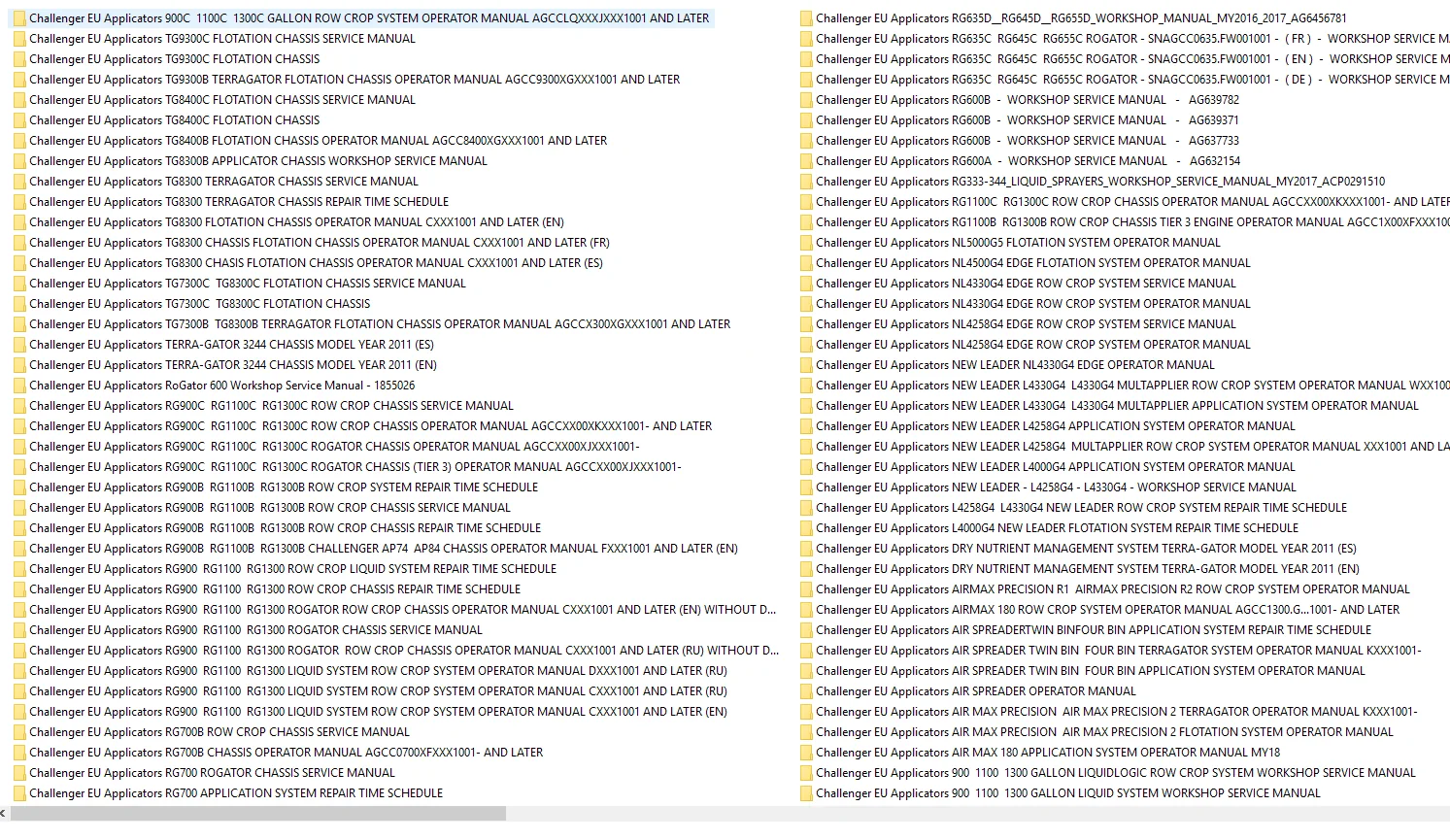Select 'TG8300 FLOTATION CHASSIS OPERATOR MANUAL ... (EN)' folder name

296,222
